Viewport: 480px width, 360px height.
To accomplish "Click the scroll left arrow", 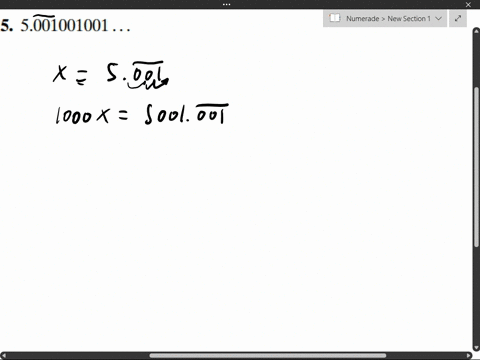I will (3, 356).
